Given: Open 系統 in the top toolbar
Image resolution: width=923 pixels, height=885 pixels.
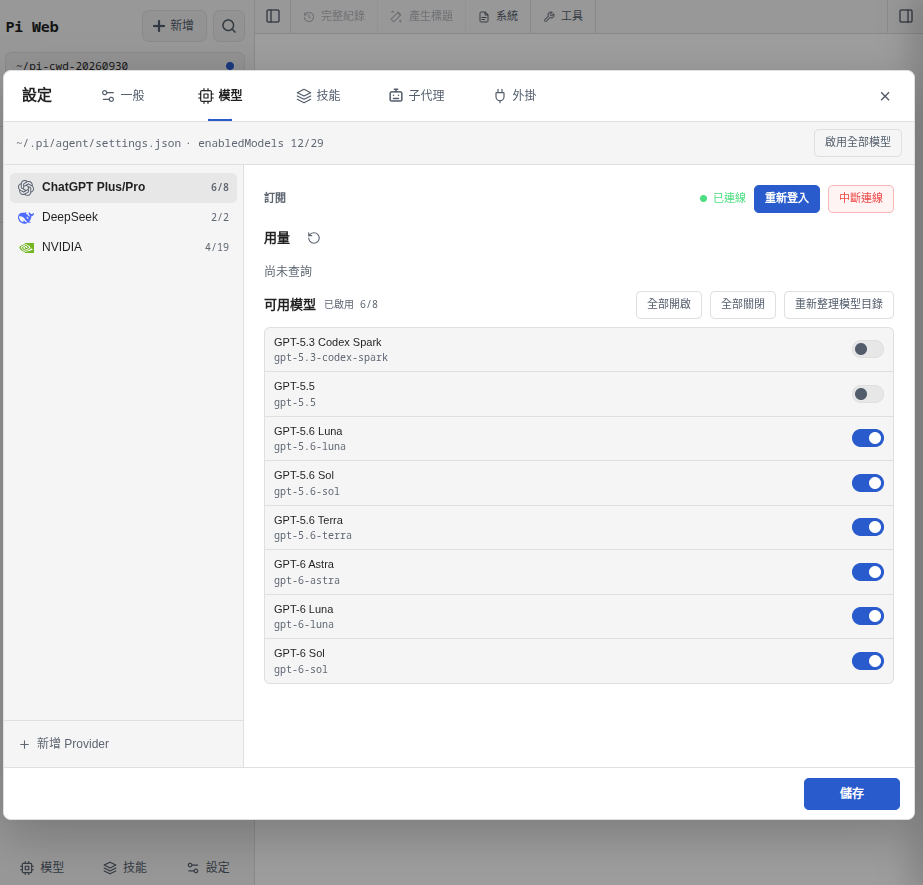Looking at the screenshot, I should tap(498, 16).
